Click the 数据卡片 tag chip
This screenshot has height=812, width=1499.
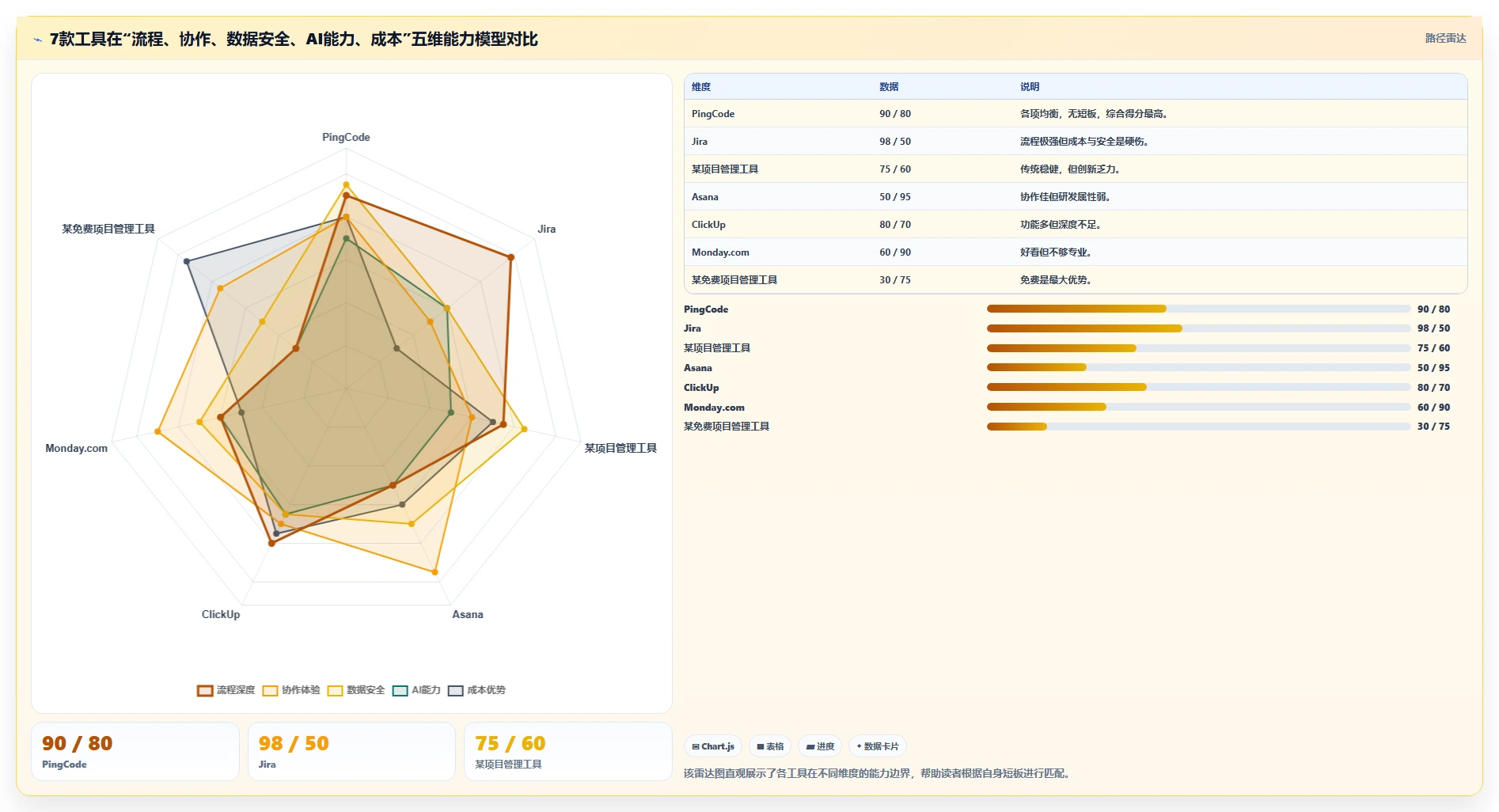(x=878, y=746)
